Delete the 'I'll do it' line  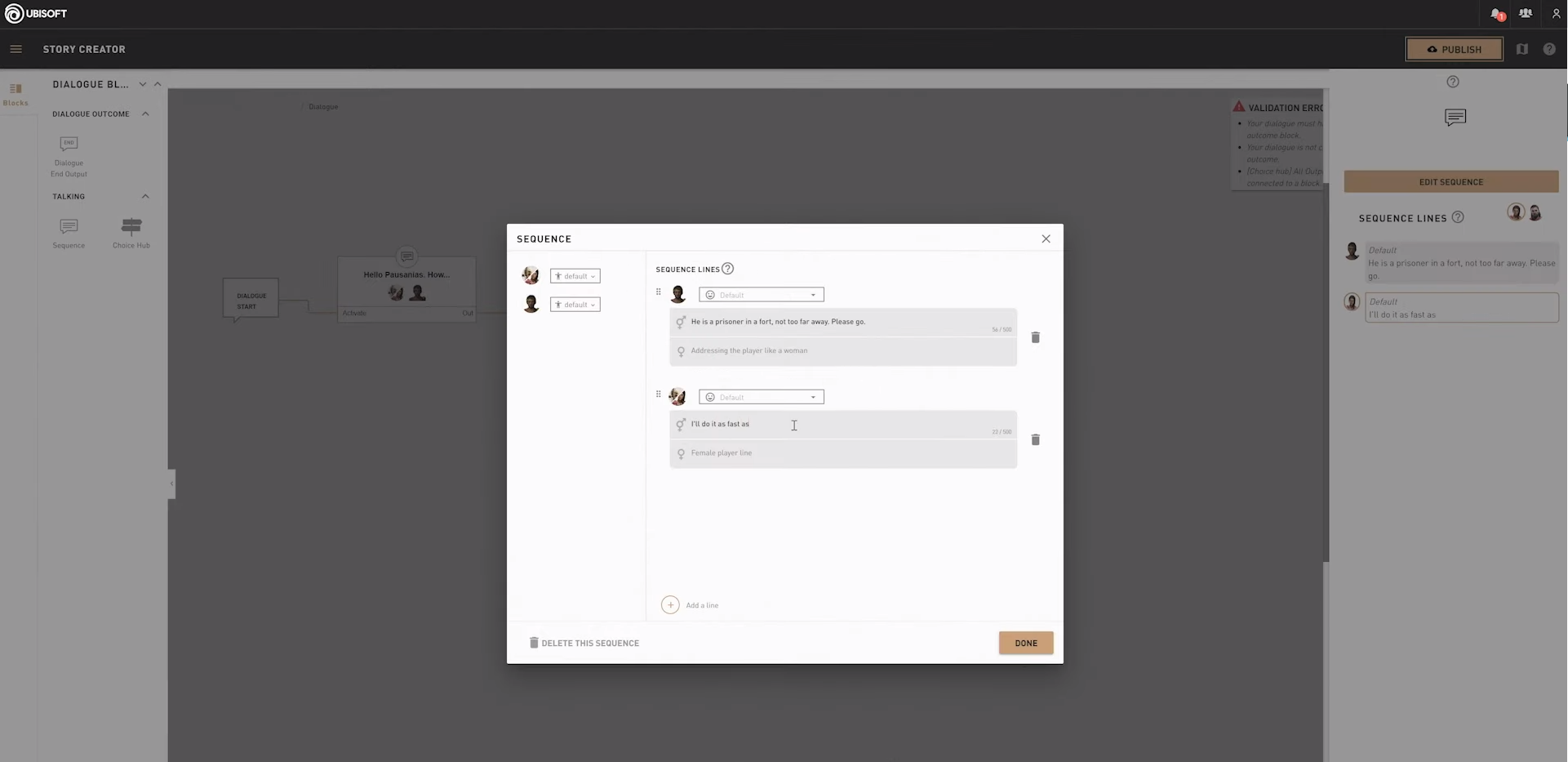pyautogui.click(x=1035, y=440)
